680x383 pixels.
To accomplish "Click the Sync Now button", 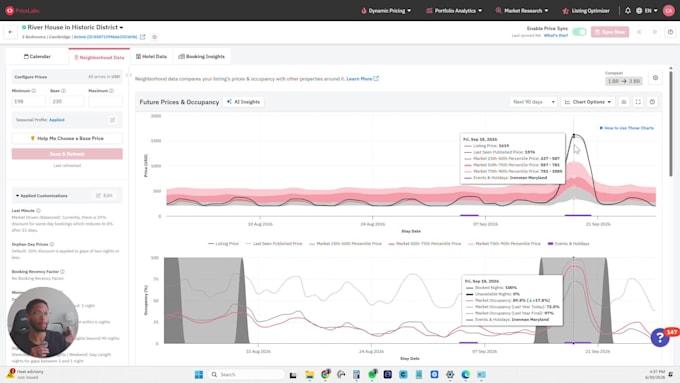I will [610, 32].
